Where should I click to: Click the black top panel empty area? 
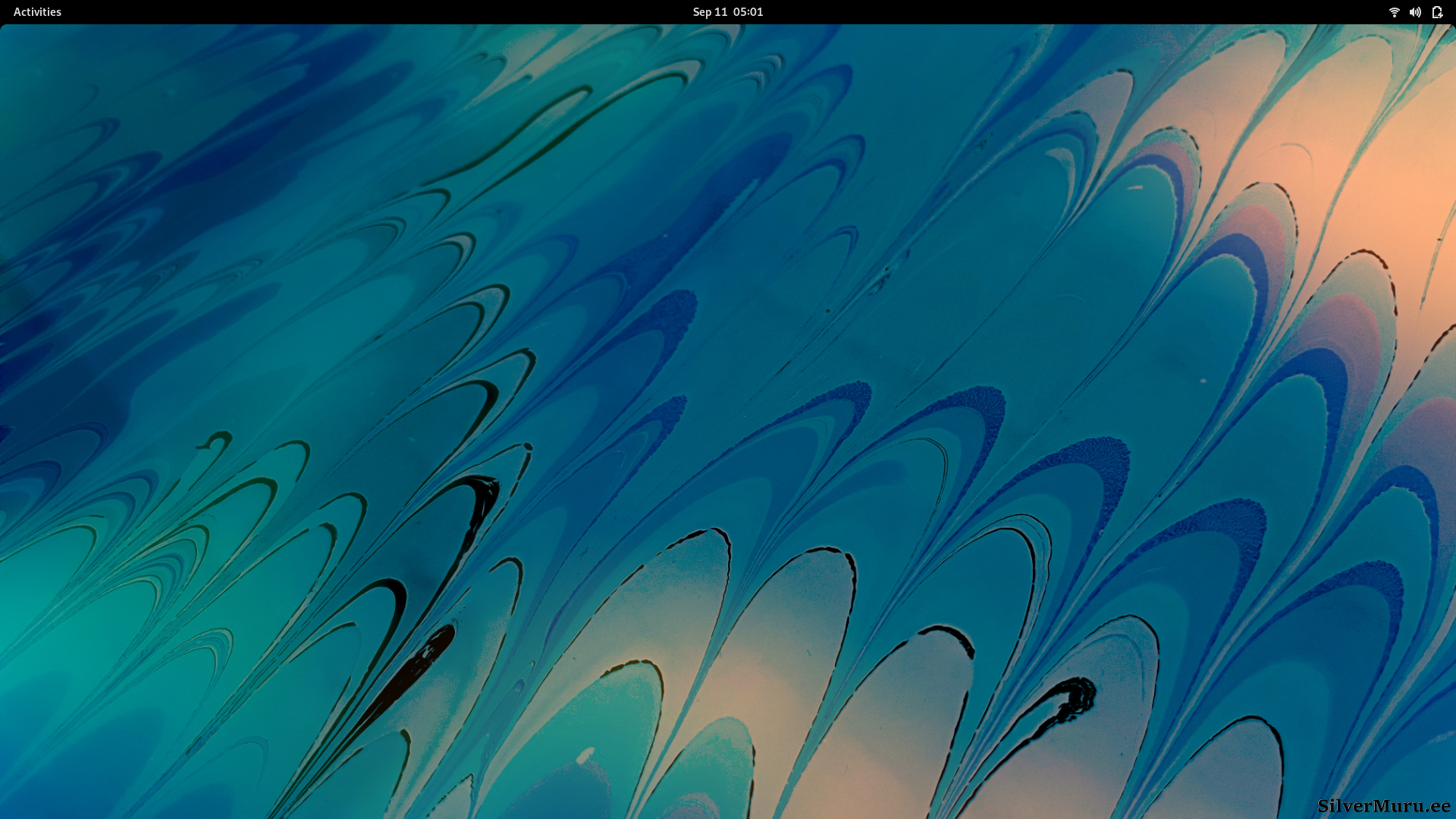pyautogui.click(x=379, y=12)
